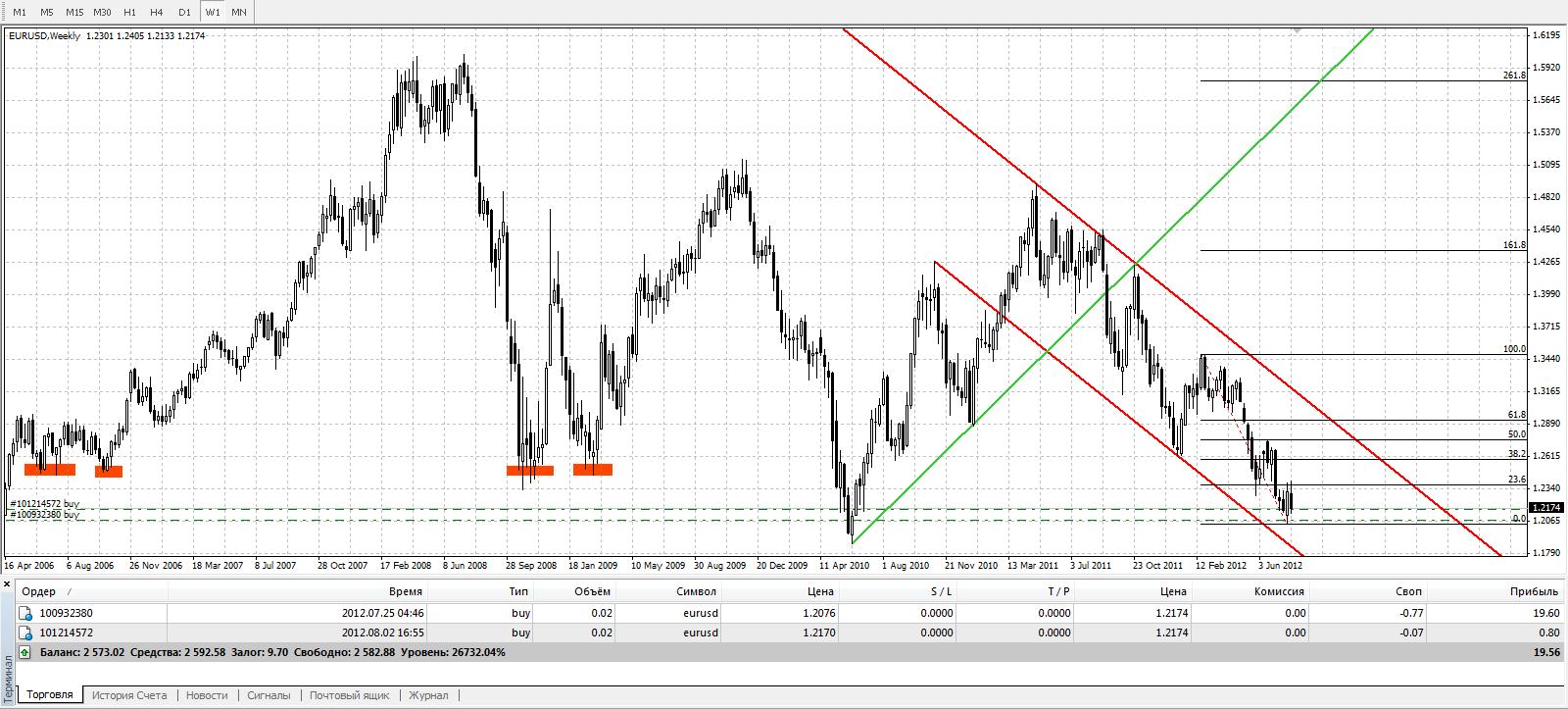
Task: Sort orders by the Время column
Action: 298,591
